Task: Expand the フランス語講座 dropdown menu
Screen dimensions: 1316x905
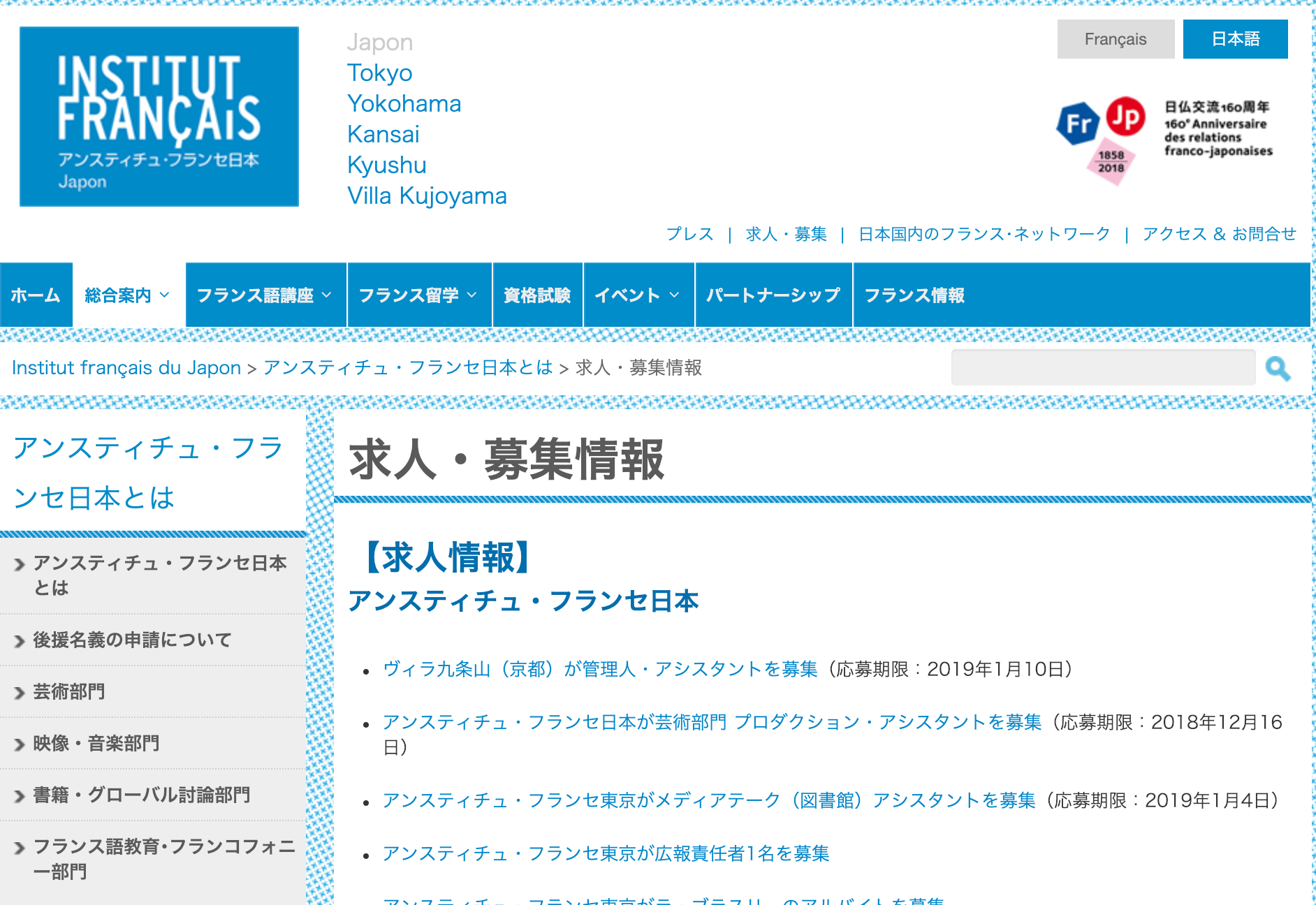Action: tap(266, 295)
